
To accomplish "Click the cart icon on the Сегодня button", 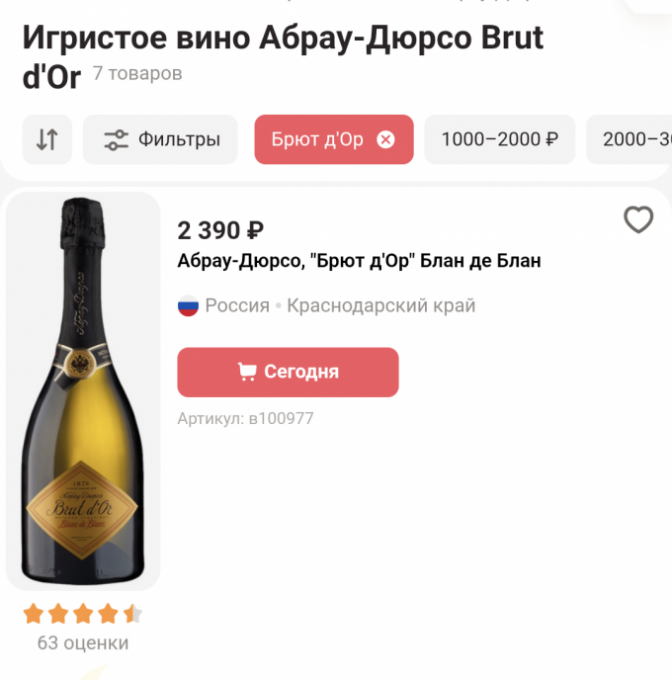I will click(246, 372).
